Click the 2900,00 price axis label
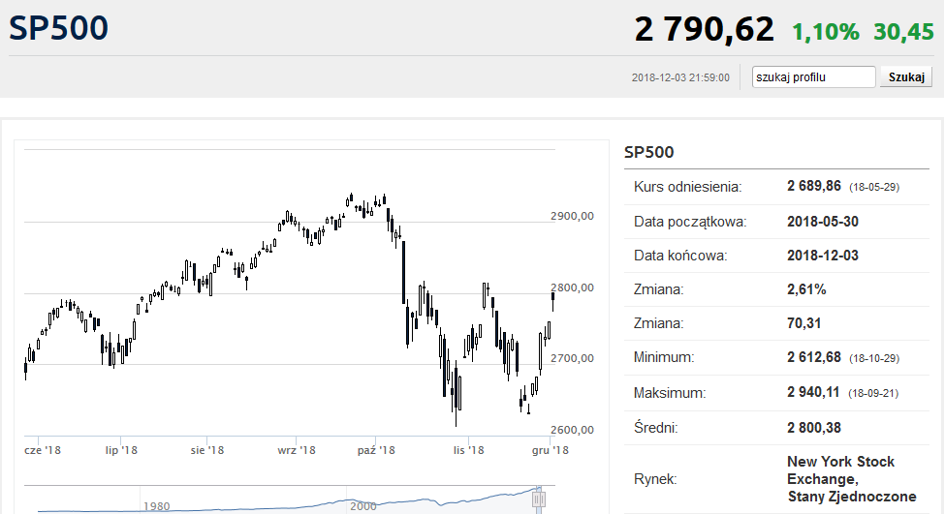The image size is (945, 514). point(572,216)
